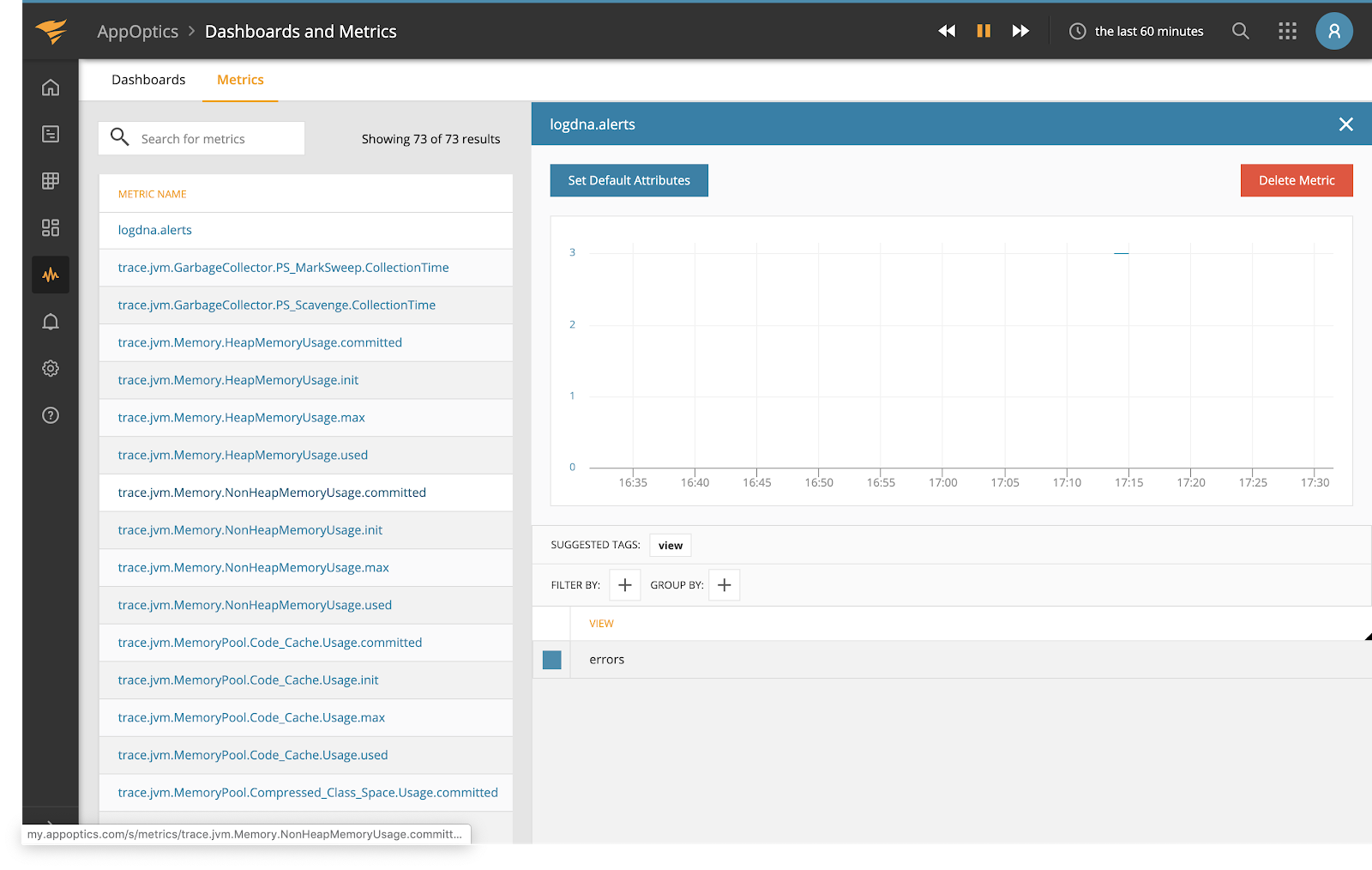Open trace.jvm.Memory.HeapMemoryUsage.max metric
The image size is (1372, 870).
[x=242, y=418]
